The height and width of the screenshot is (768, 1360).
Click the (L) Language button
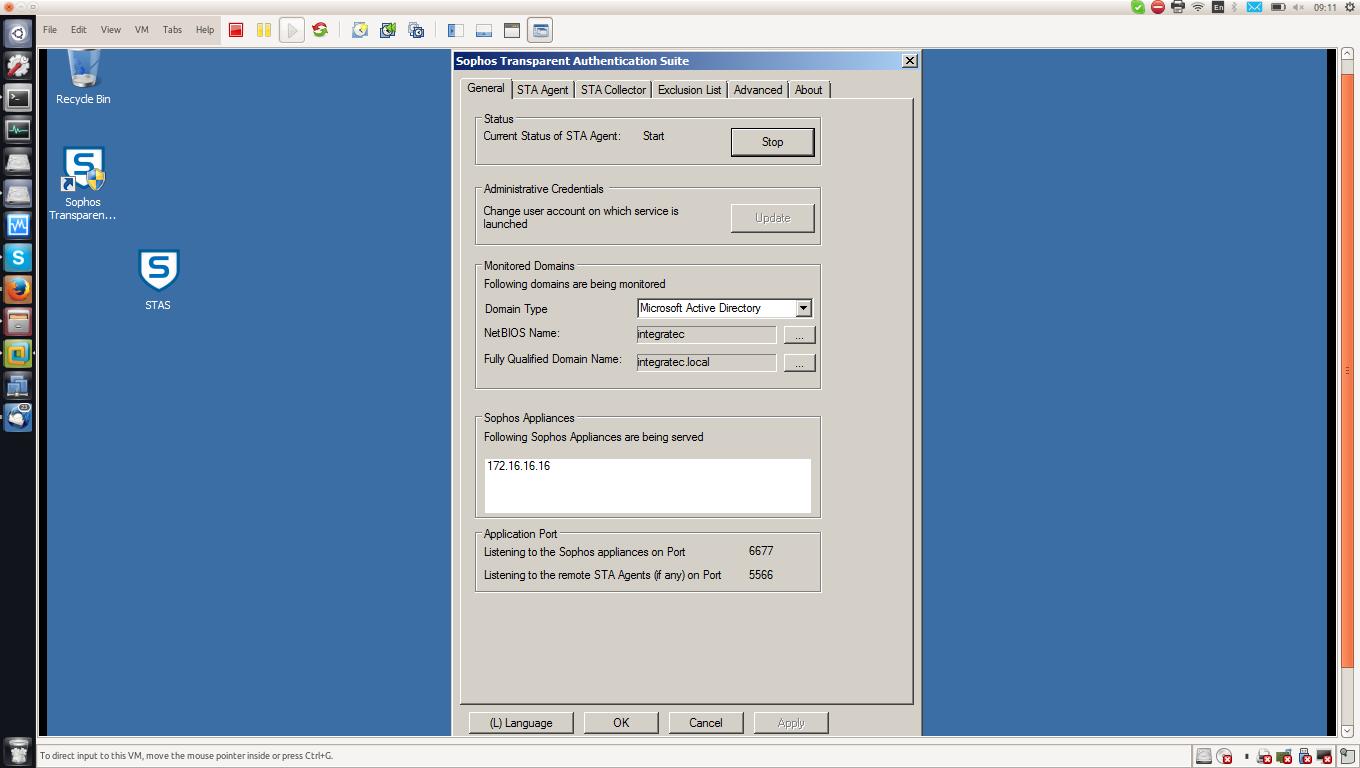(521, 723)
